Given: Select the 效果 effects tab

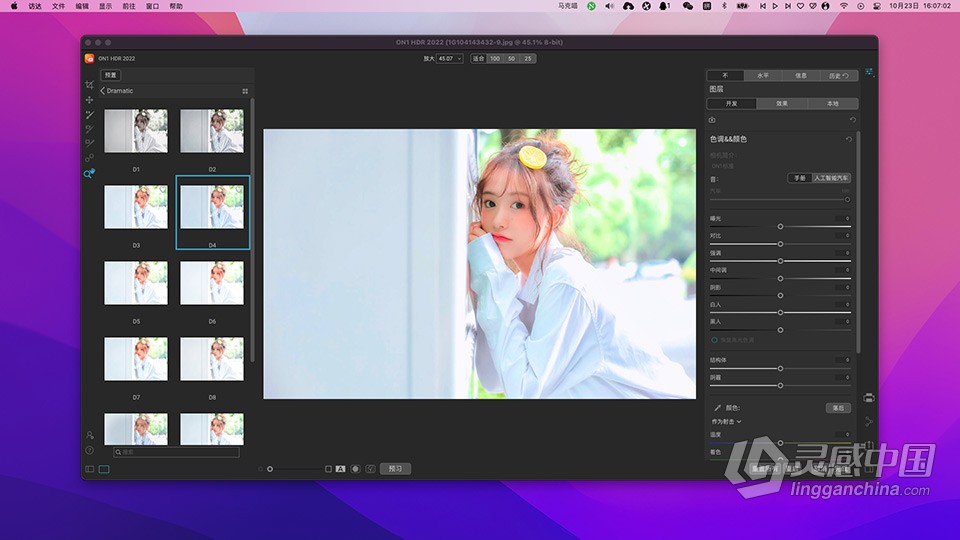Looking at the screenshot, I should (782, 103).
